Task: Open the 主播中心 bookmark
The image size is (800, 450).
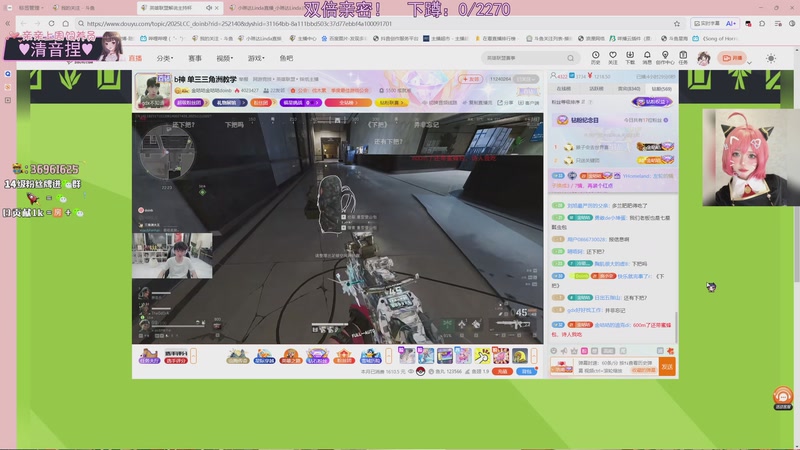Action: click(303, 38)
